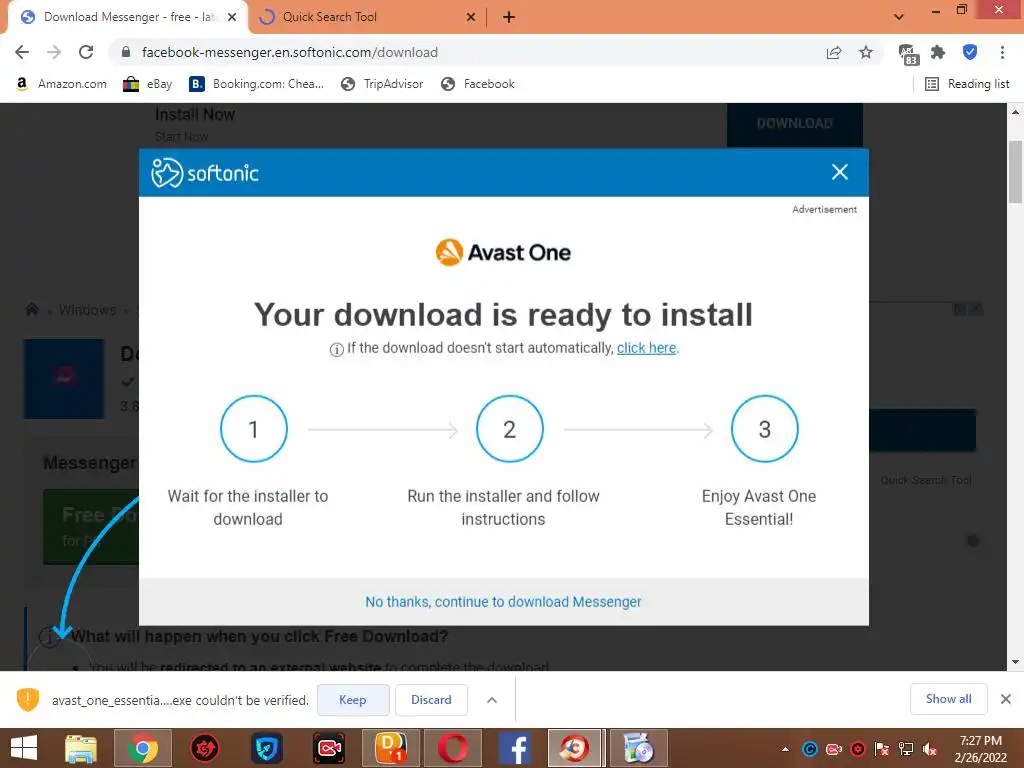
Task: Click the info icon beside download text
Action: 336,349
